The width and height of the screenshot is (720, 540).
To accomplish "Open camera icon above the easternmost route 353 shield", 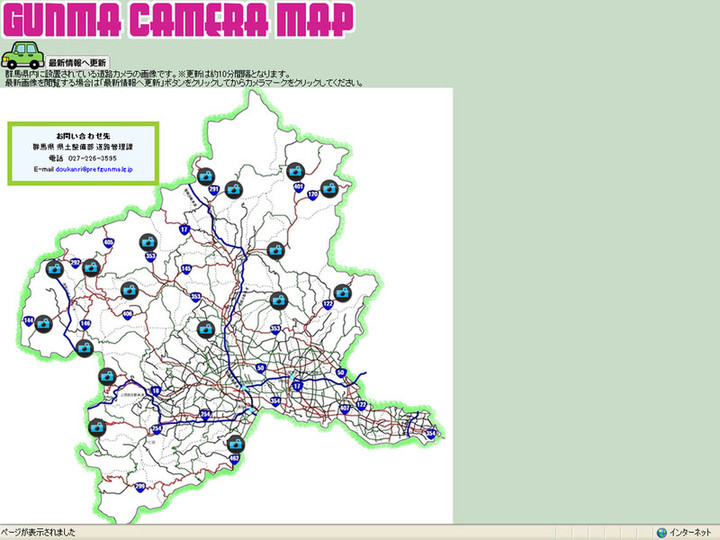I will pos(279,301).
